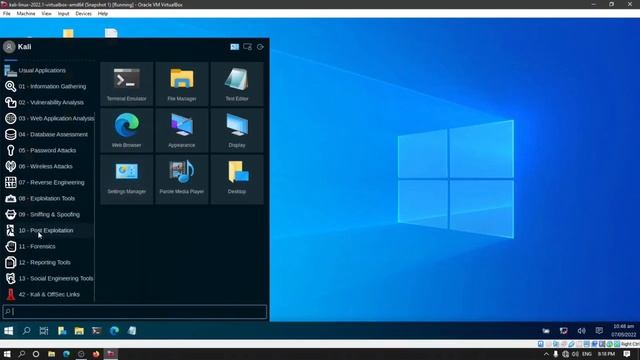Click volume icon in Kali panel tray
The image size is (640, 360).
coord(582,331)
